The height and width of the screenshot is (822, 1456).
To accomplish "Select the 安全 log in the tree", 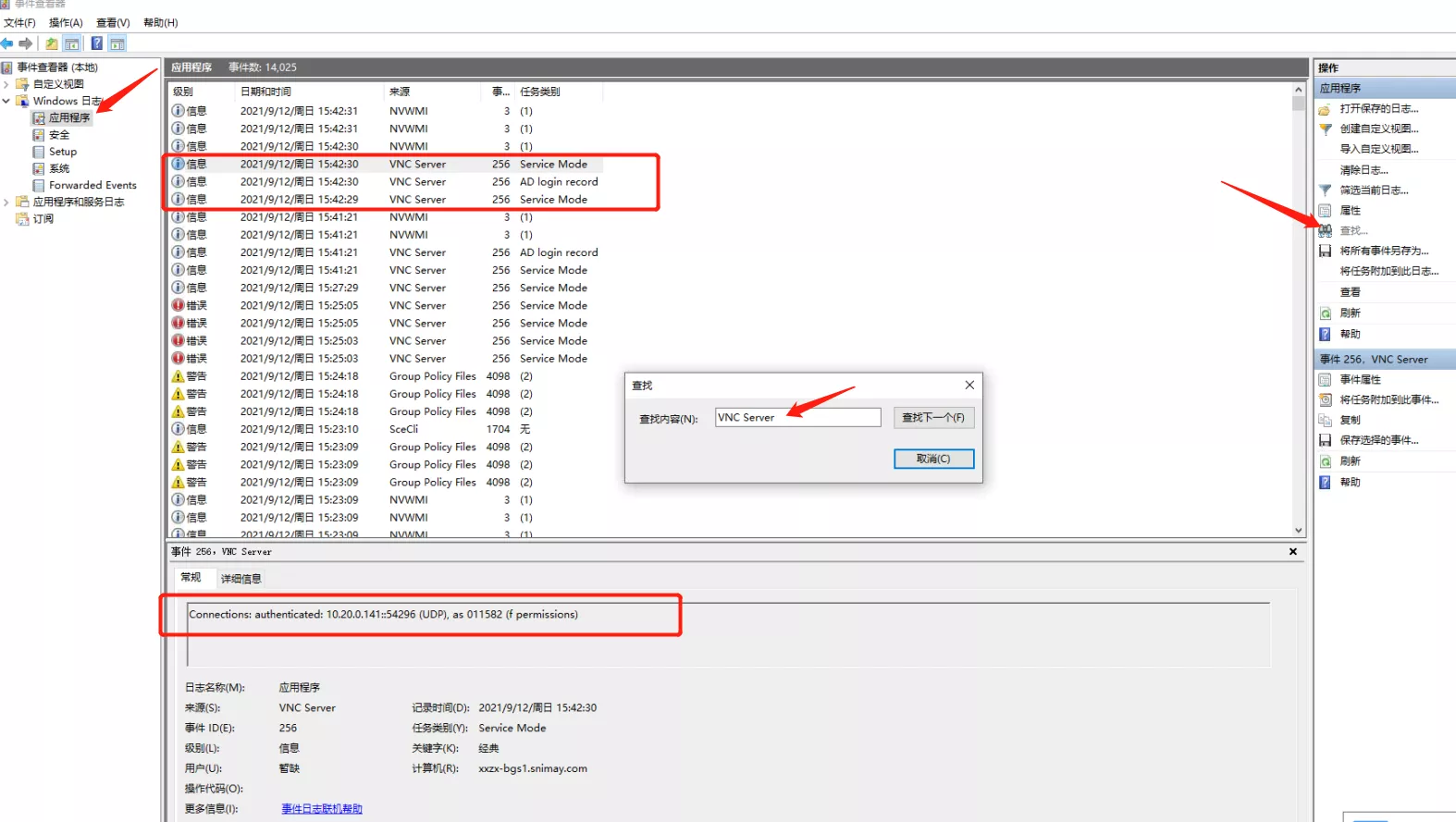I will point(59,135).
